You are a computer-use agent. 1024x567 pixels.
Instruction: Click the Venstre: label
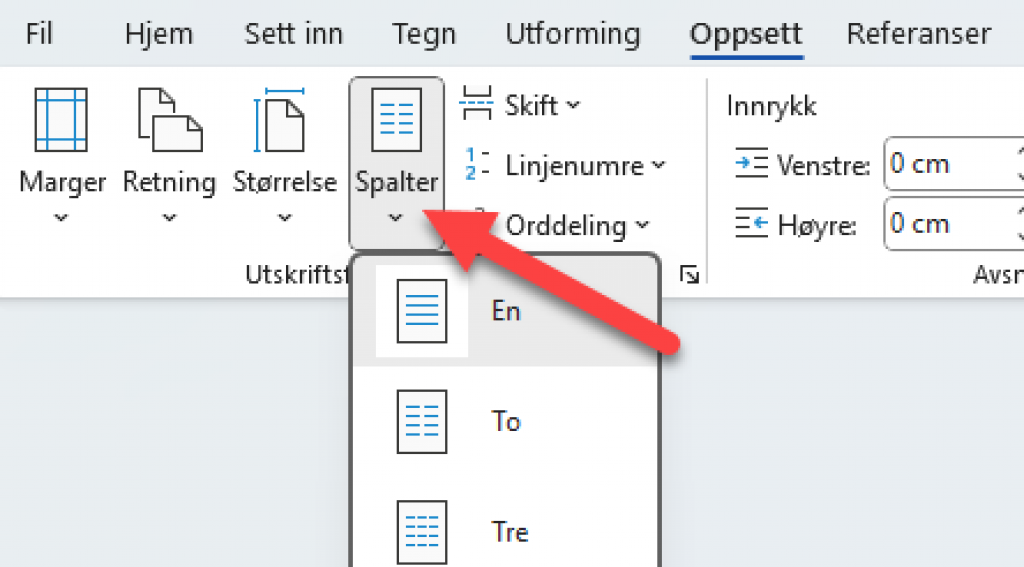tap(824, 165)
